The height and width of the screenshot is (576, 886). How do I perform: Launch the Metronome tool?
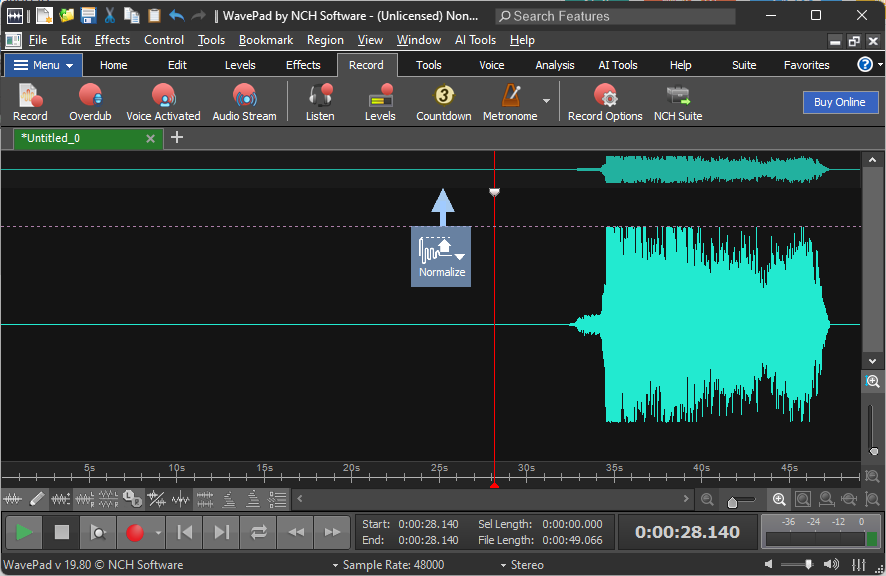point(512,100)
